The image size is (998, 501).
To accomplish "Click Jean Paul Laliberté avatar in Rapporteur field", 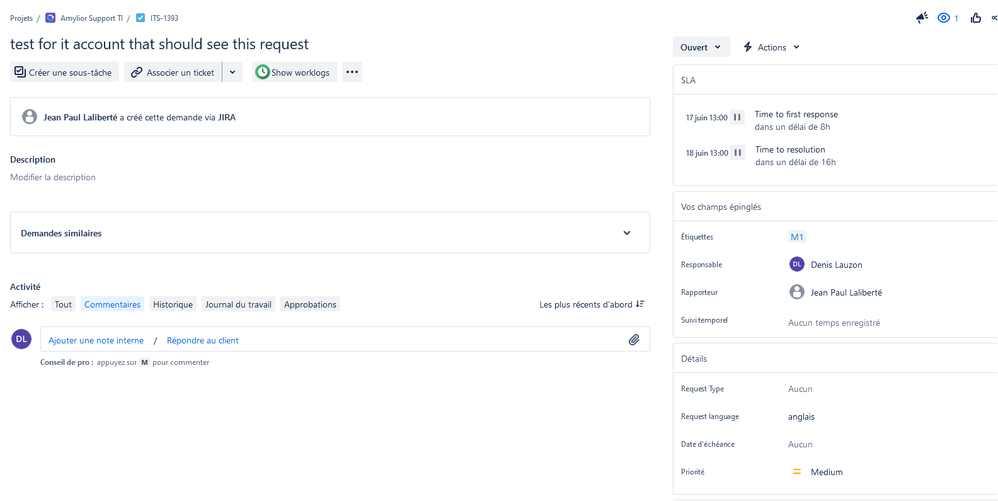I will tap(796, 292).
